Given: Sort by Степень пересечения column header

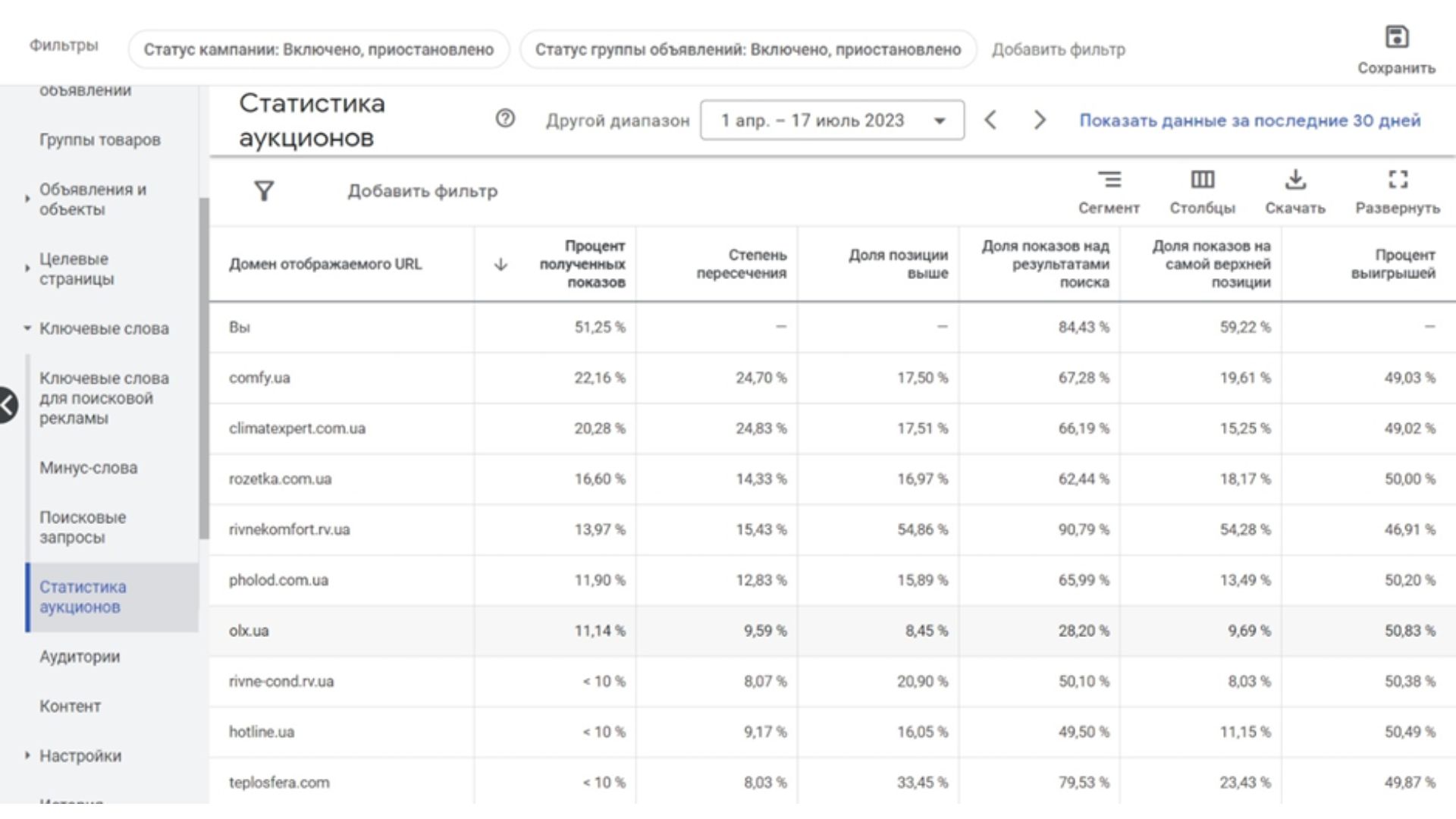Looking at the screenshot, I should coord(742,264).
